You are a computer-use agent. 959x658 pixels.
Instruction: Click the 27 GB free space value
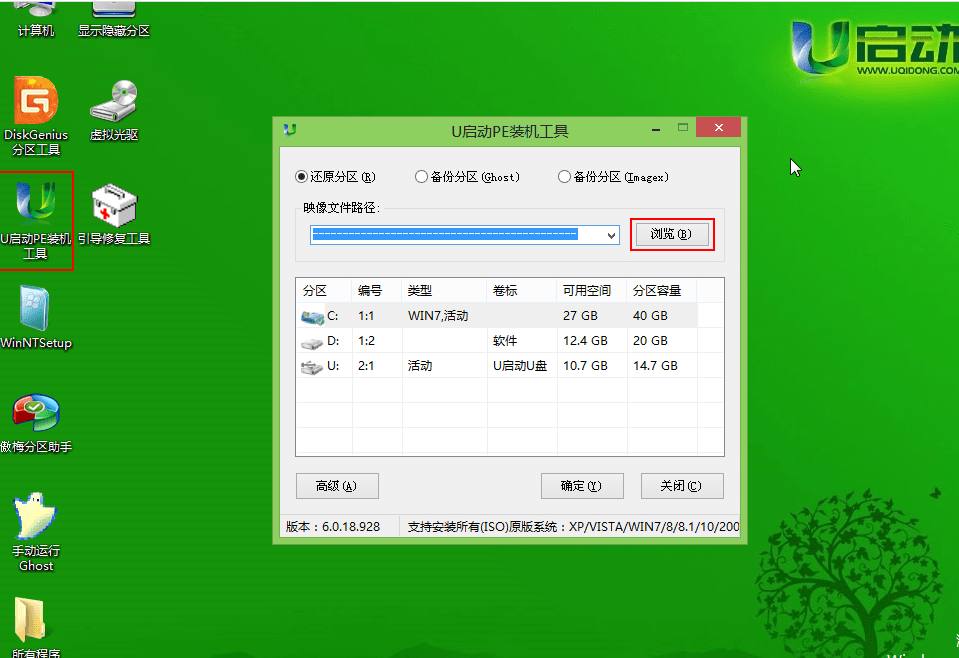click(x=580, y=316)
